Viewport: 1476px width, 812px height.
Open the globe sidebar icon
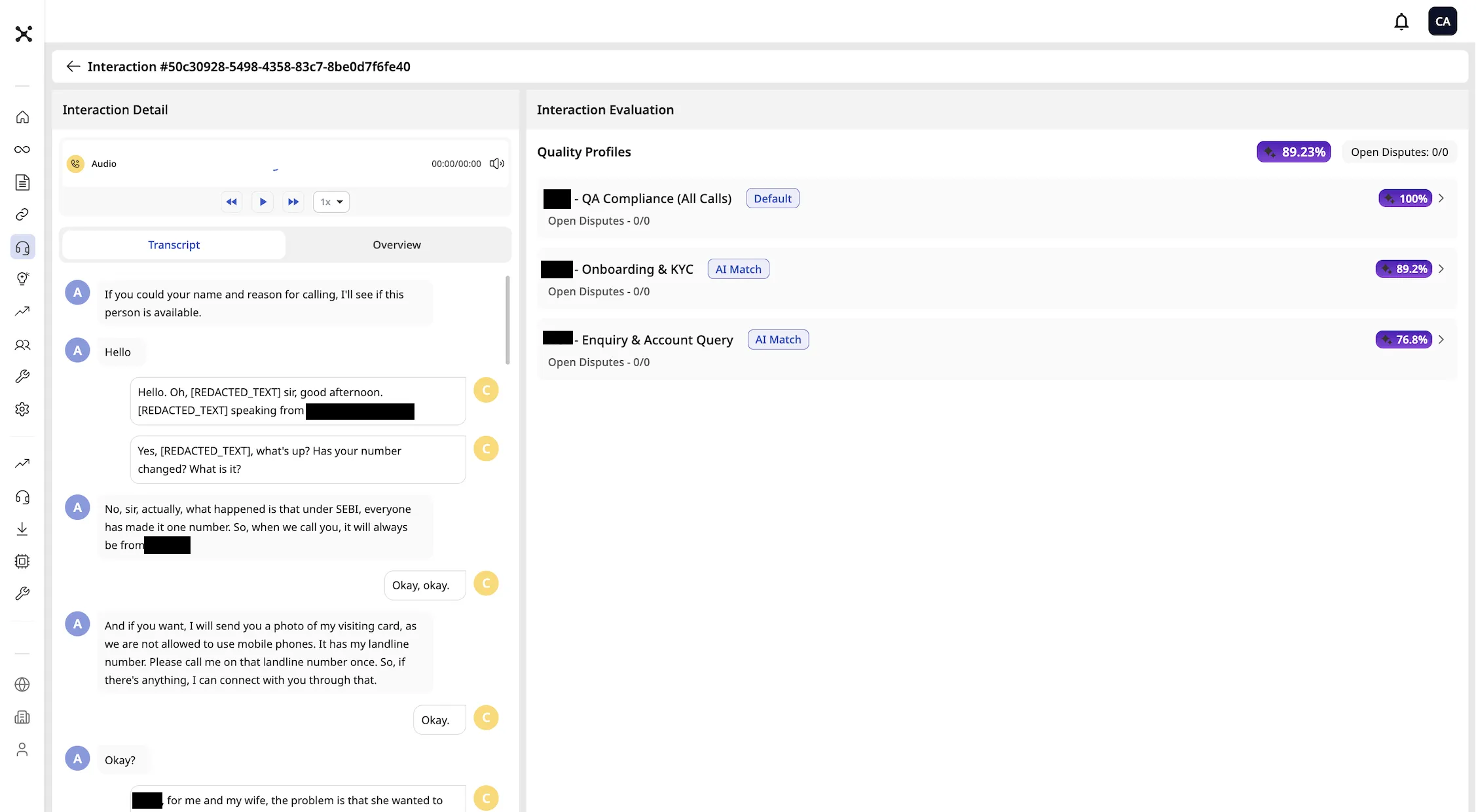pyautogui.click(x=22, y=684)
